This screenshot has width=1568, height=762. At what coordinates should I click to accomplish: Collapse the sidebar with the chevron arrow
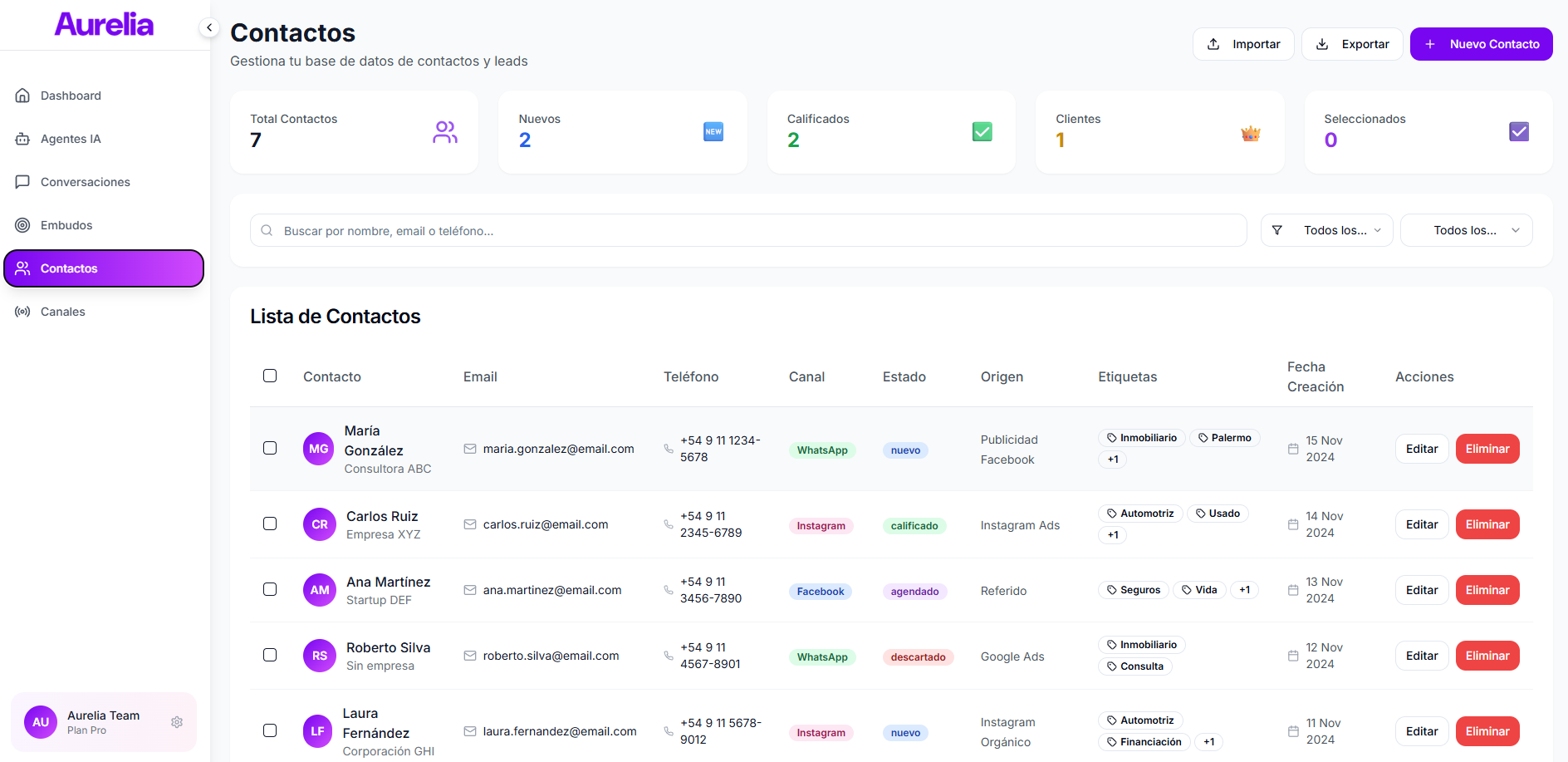pyautogui.click(x=209, y=28)
